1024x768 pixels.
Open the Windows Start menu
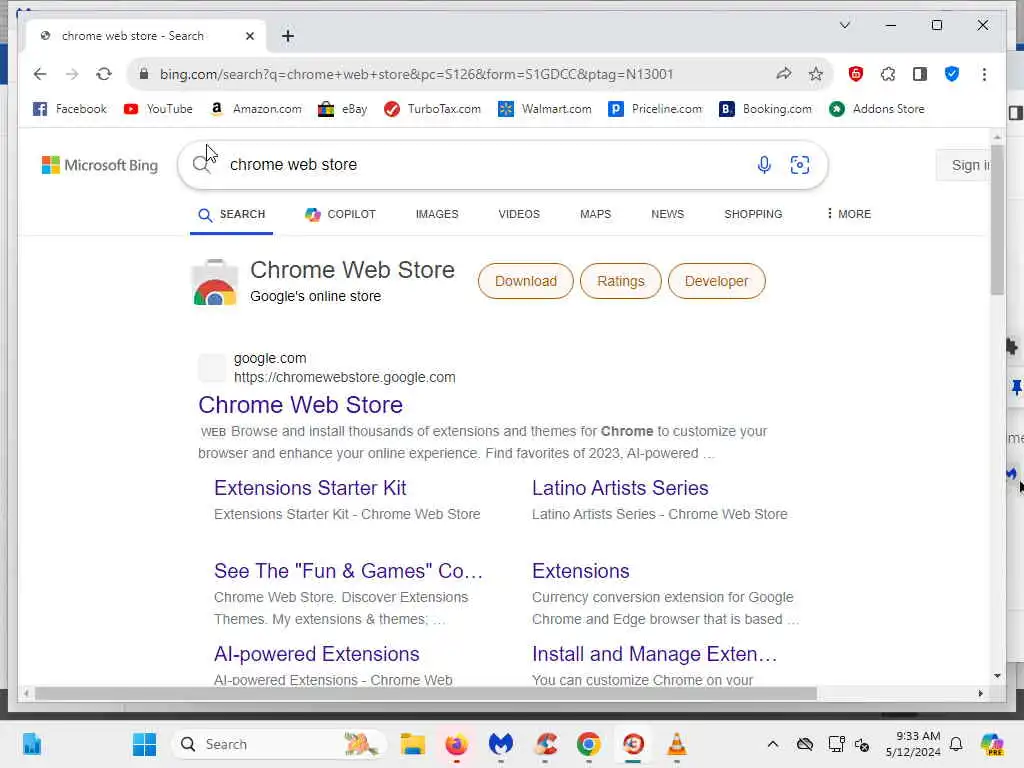click(144, 744)
